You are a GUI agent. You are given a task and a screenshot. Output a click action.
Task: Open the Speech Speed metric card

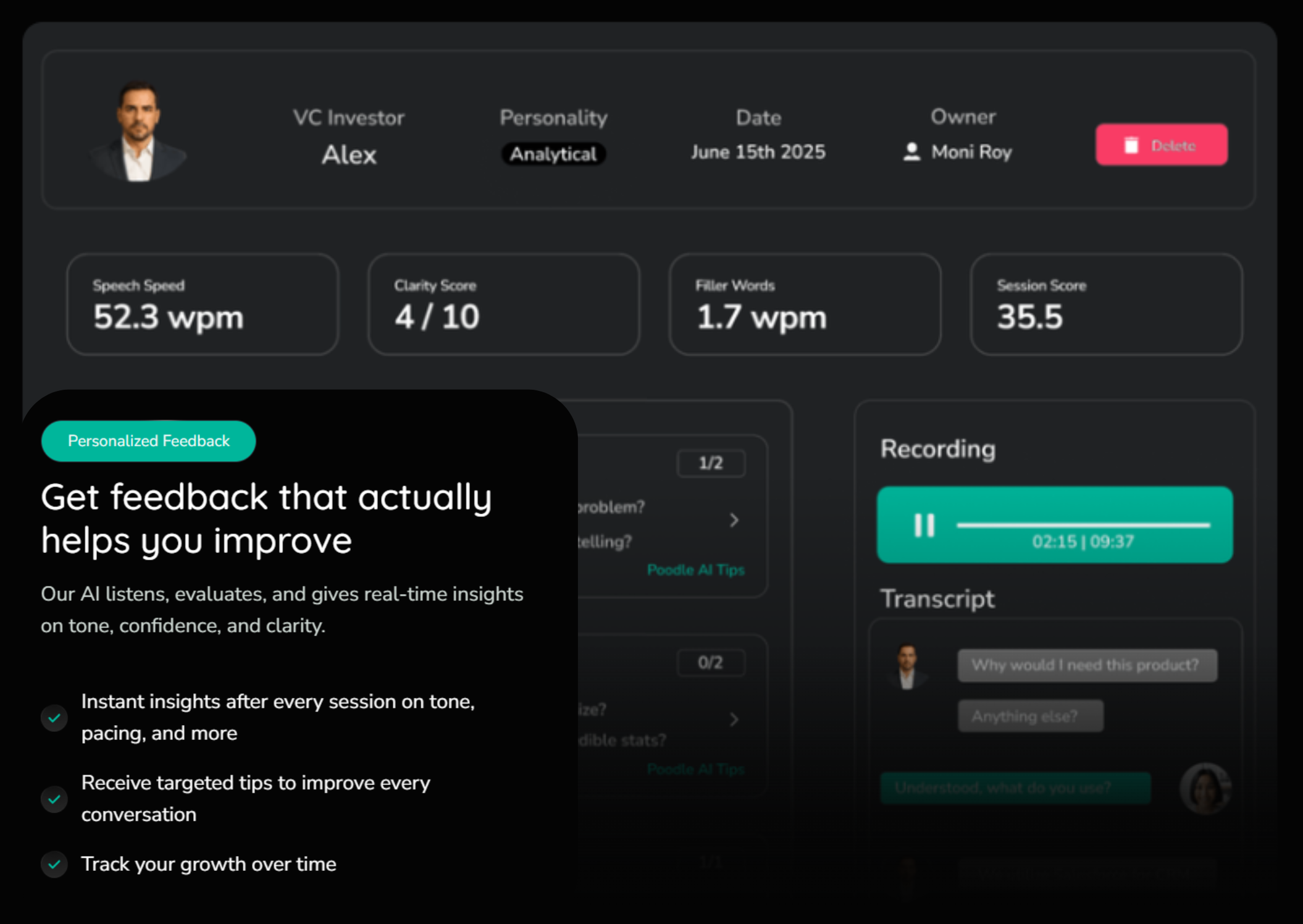pyautogui.click(x=203, y=304)
